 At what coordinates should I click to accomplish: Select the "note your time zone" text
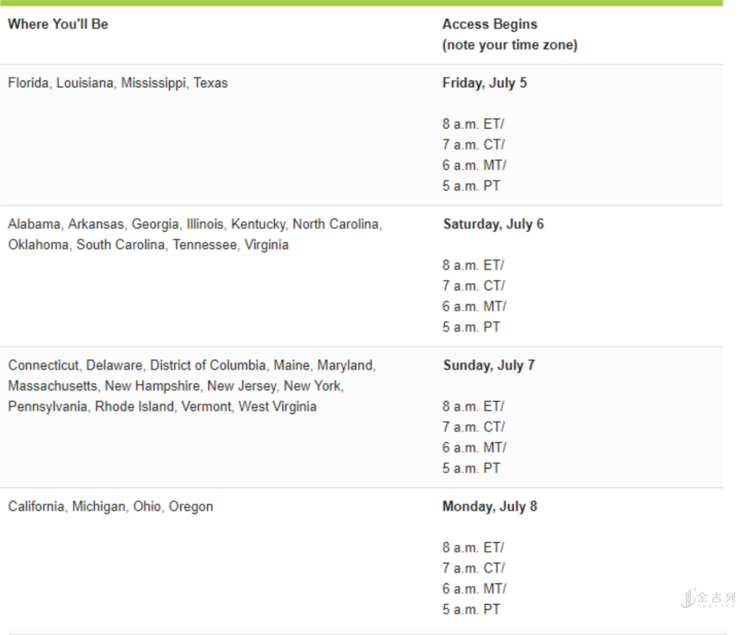click(x=509, y=45)
